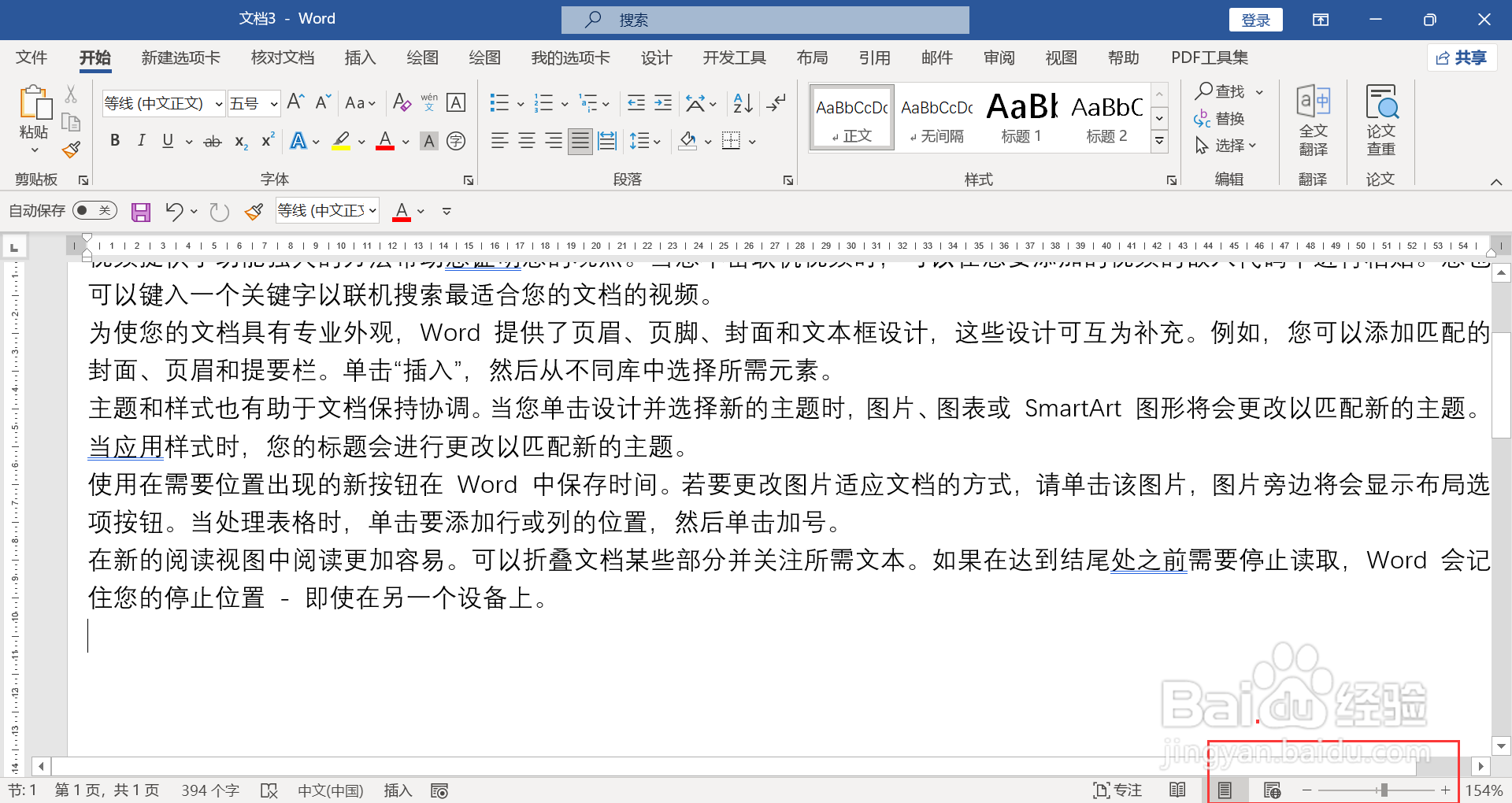Enable Focus mode in status bar
The height and width of the screenshot is (803, 1512).
coord(1117,790)
